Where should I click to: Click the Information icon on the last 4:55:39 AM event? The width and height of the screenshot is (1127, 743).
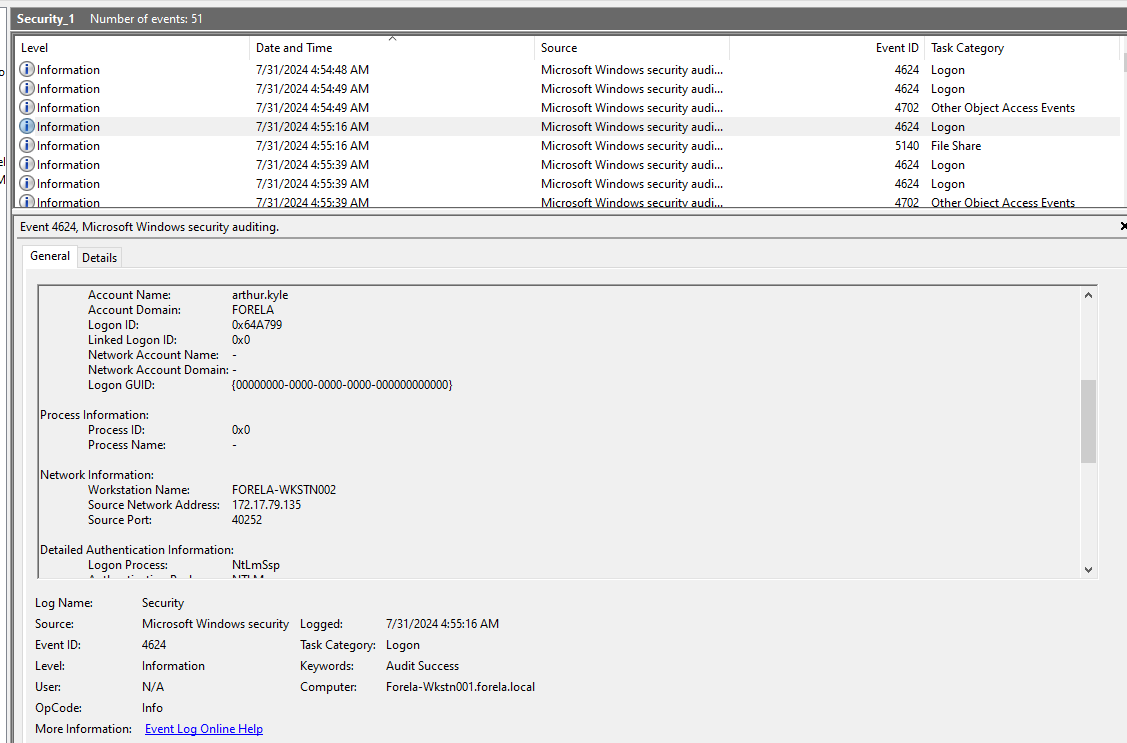tap(26, 202)
